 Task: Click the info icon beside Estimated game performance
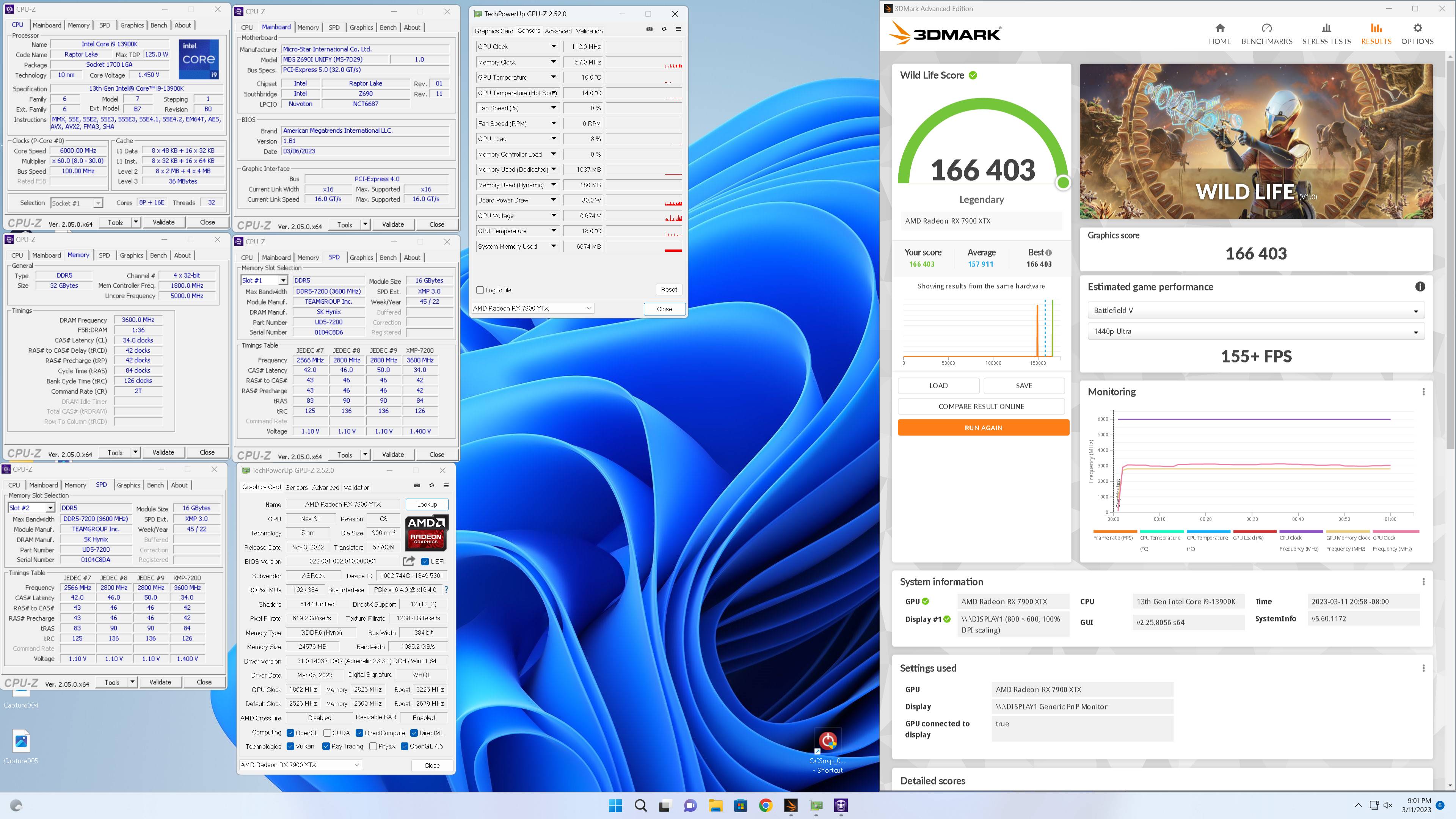click(x=1420, y=287)
